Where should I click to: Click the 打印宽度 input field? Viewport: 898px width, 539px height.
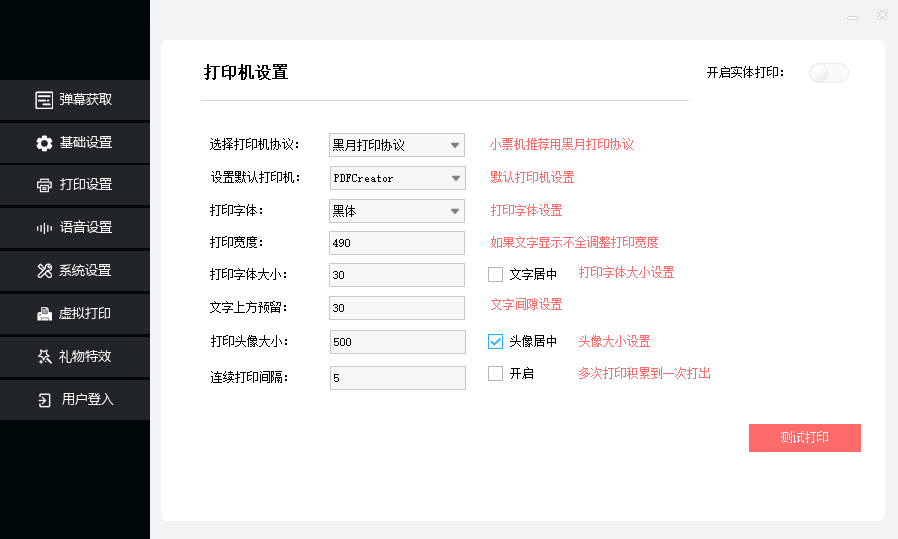tap(397, 243)
